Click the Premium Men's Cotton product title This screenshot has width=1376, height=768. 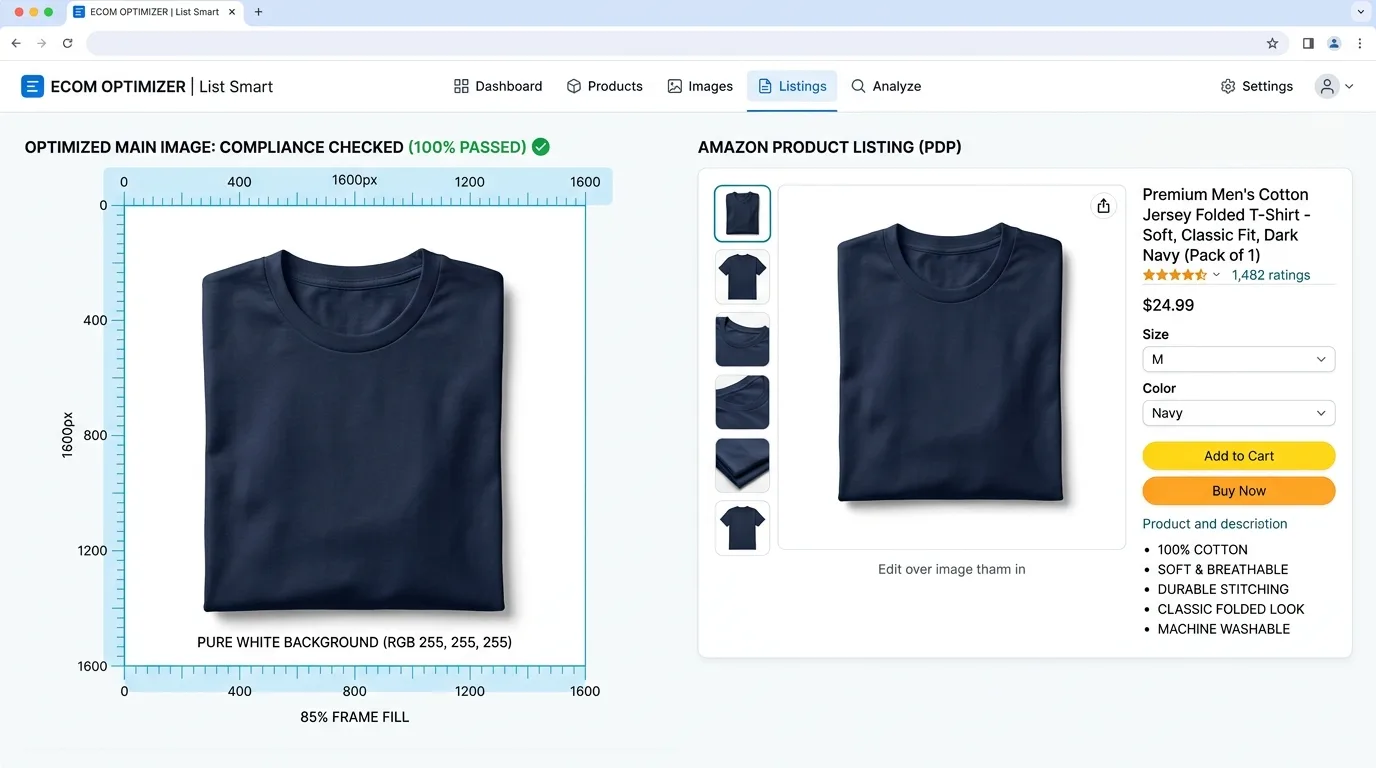coord(1227,225)
